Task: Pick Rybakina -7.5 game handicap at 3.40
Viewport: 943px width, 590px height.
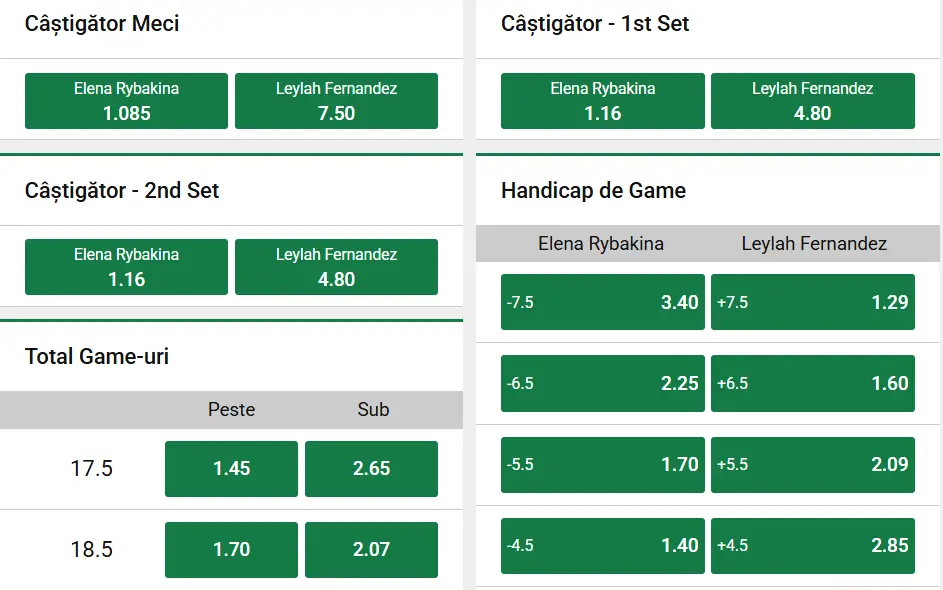Action: (602, 302)
